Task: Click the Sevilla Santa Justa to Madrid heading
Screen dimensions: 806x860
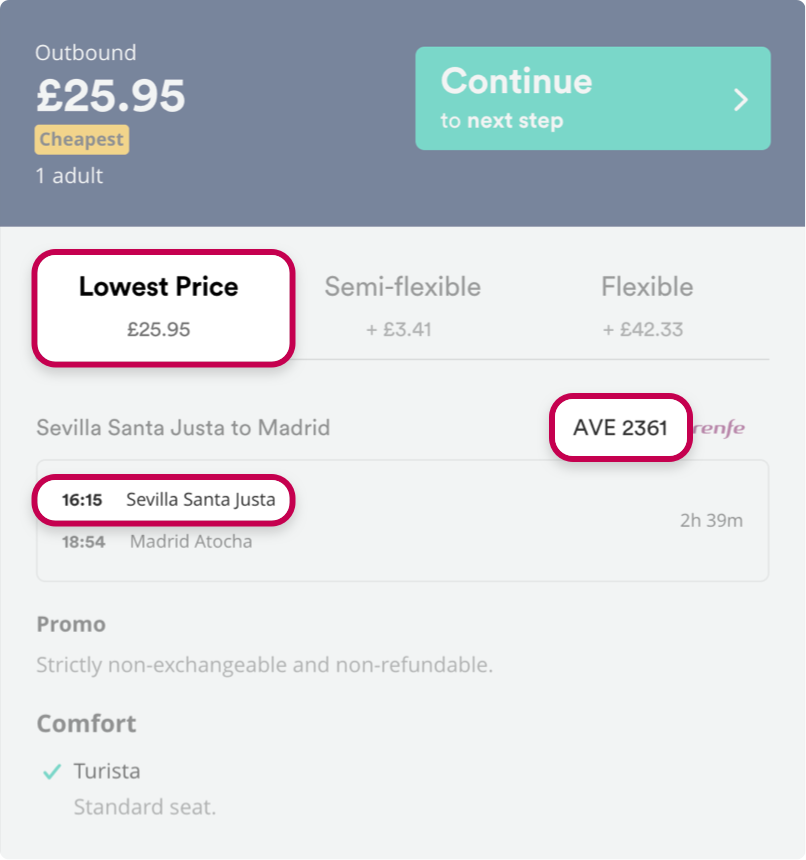Action: point(183,427)
